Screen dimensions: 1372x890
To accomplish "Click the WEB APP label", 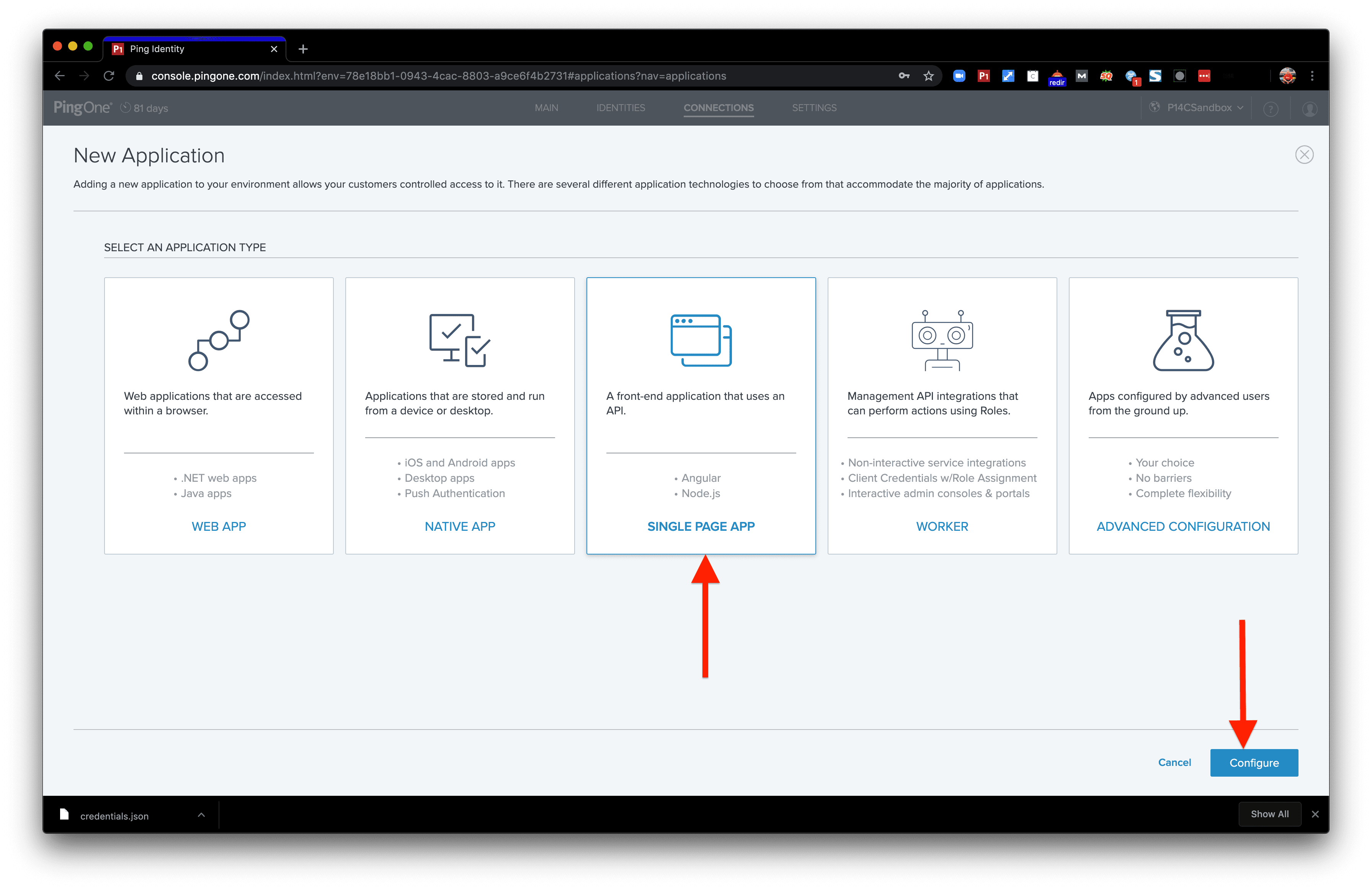I will click(219, 526).
